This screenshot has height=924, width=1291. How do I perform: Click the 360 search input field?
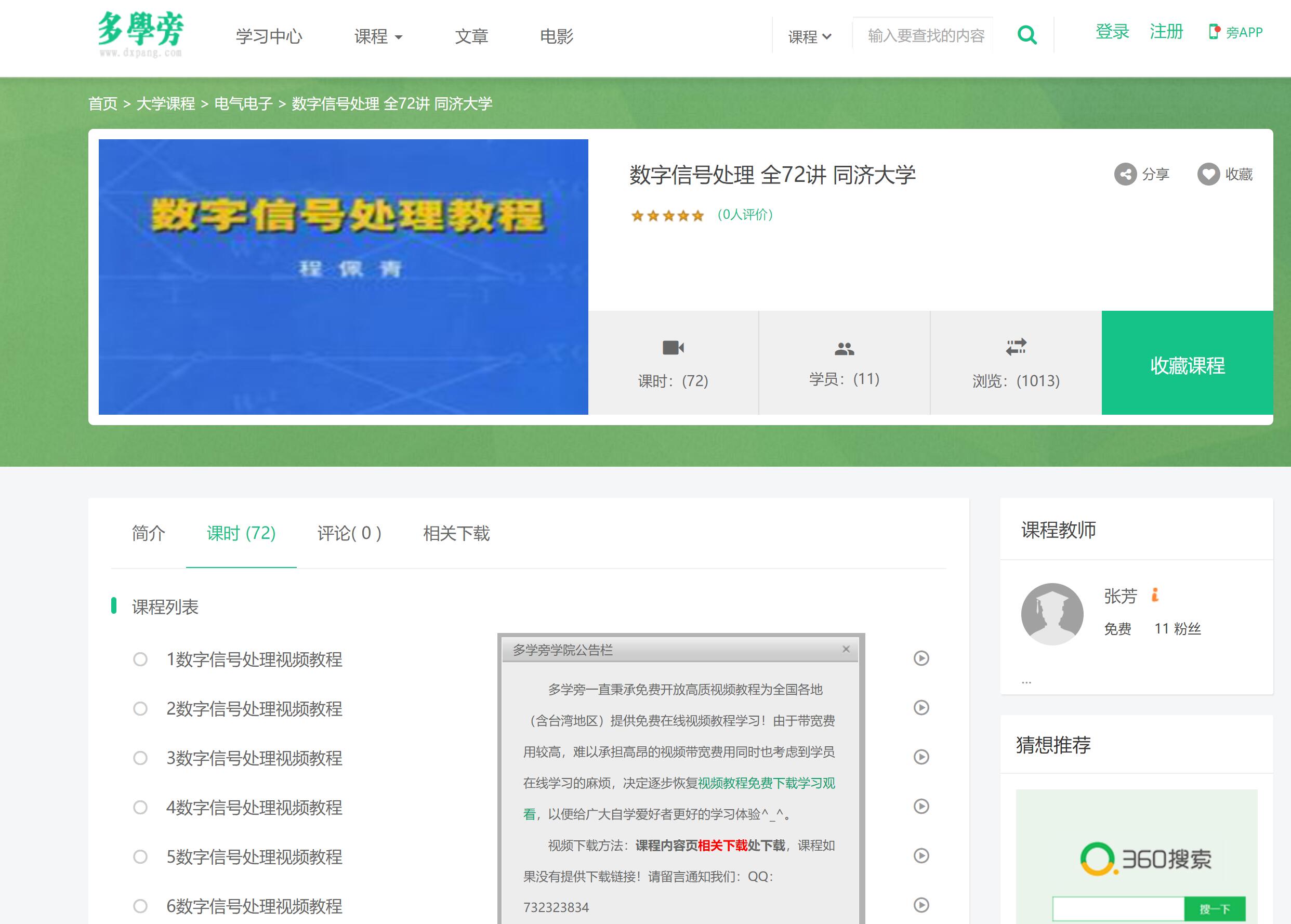tap(1118, 908)
